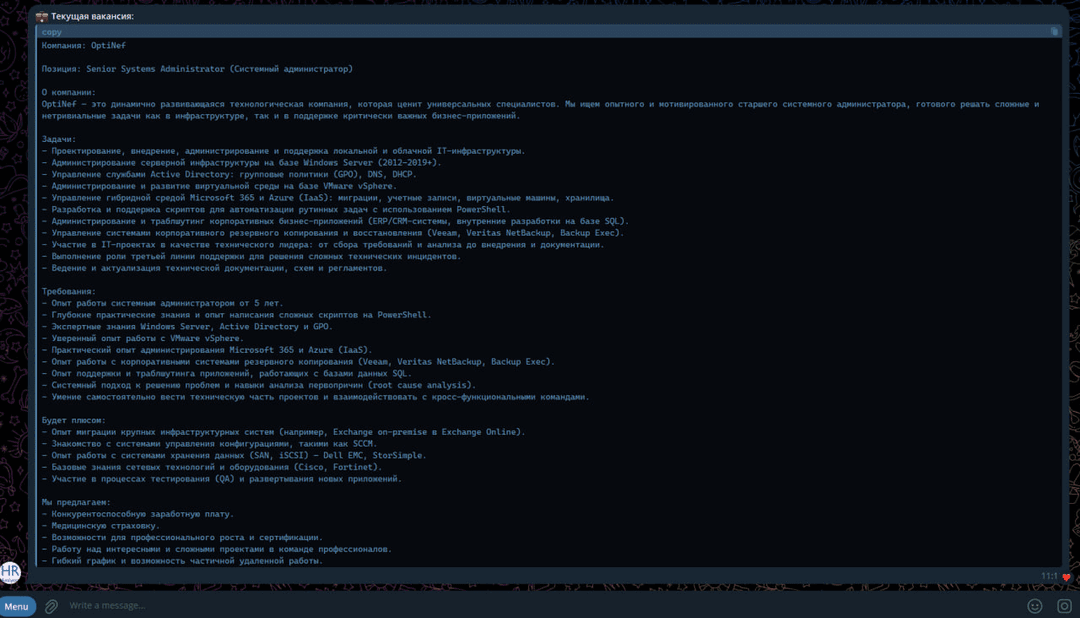Click the line starting 'Гибкий график'

point(182,561)
